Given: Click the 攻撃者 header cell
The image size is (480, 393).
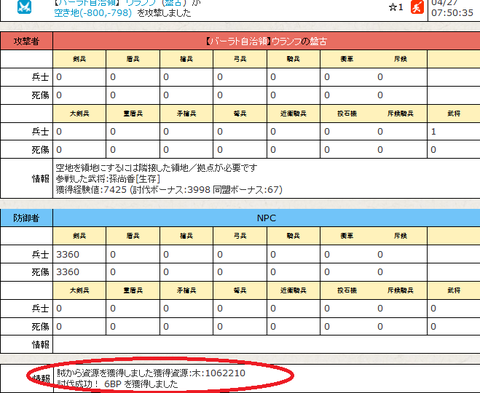Looking at the screenshot, I should pyautogui.click(x=26, y=41).
